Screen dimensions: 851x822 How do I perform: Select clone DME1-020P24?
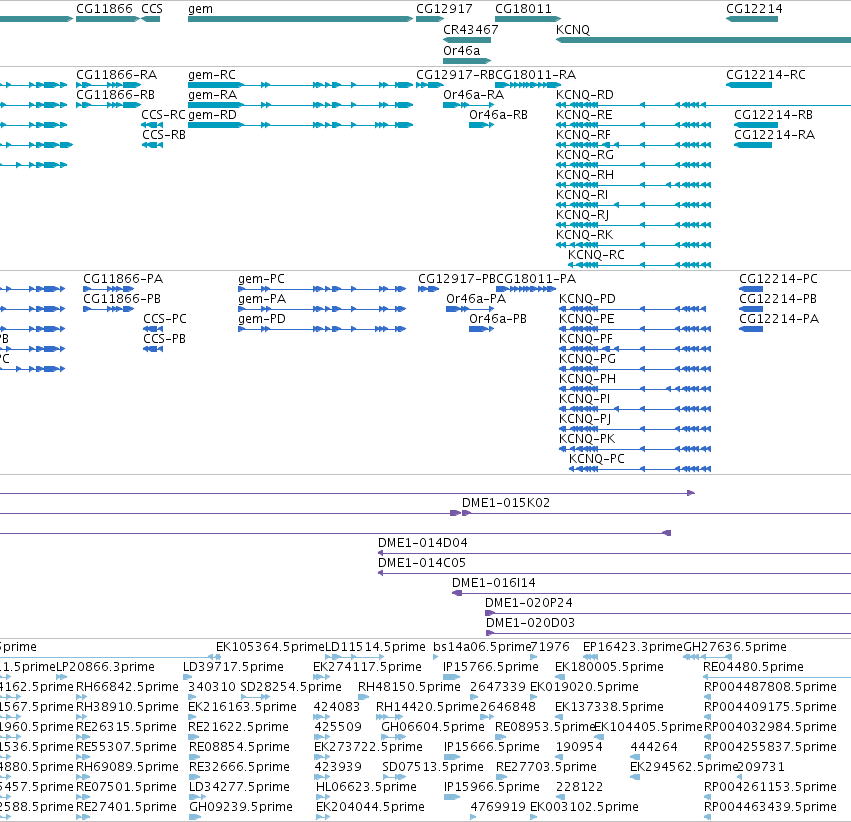pos(529,603)
